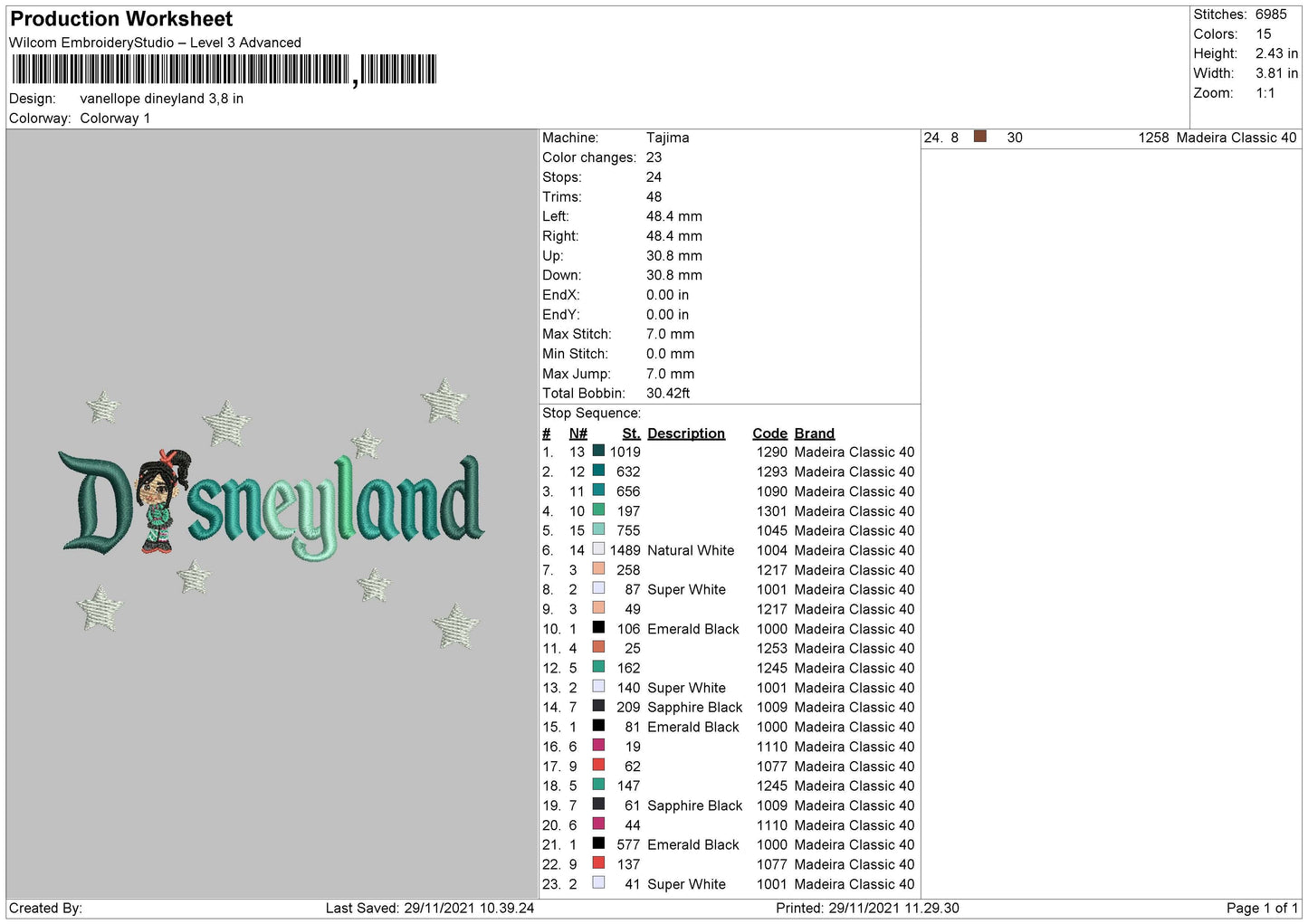The image size is (1308, 924).
Task: Click 'Natural White' description in row 6
Action: point(691,550)
